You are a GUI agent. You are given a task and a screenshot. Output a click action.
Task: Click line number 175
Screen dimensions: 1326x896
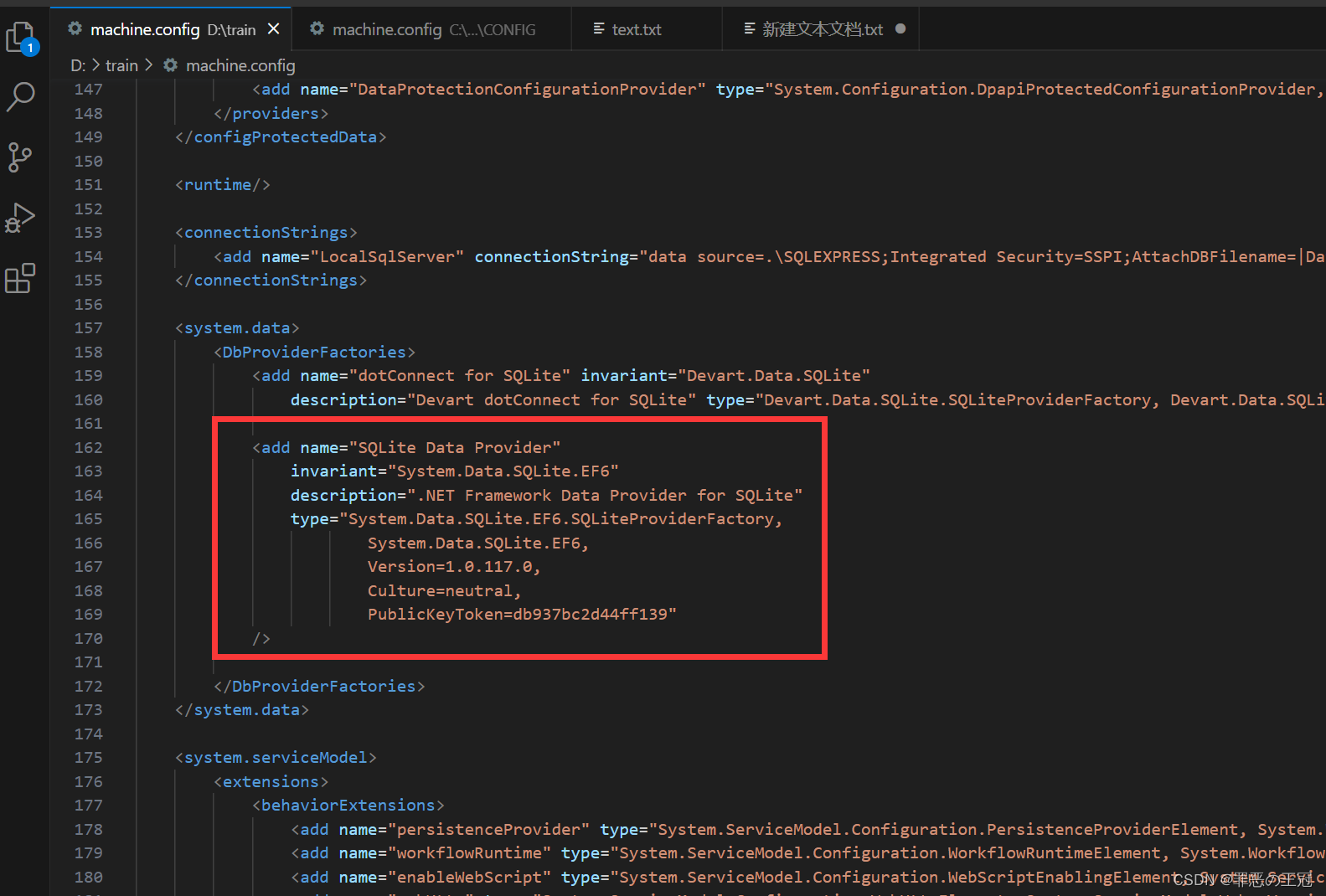pyautogui.click(x=88, y=758)
